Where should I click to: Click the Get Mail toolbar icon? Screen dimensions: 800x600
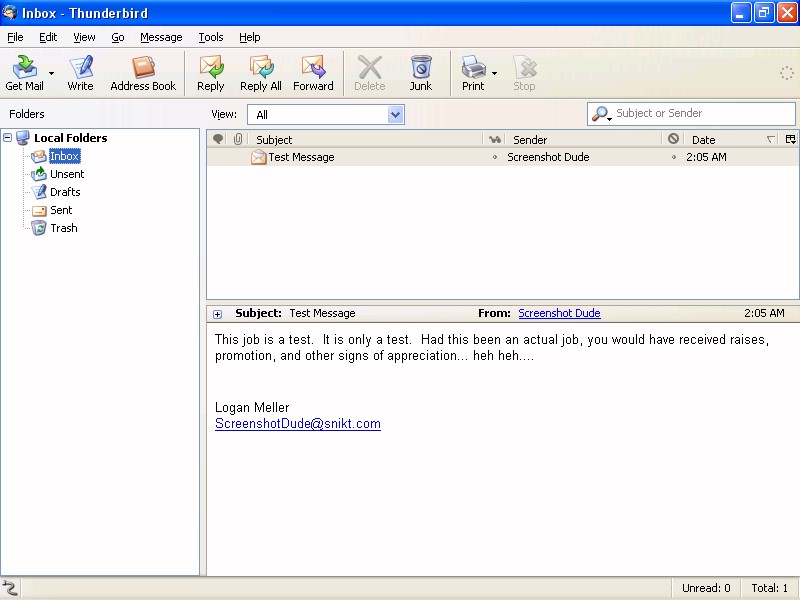point(24,73)
